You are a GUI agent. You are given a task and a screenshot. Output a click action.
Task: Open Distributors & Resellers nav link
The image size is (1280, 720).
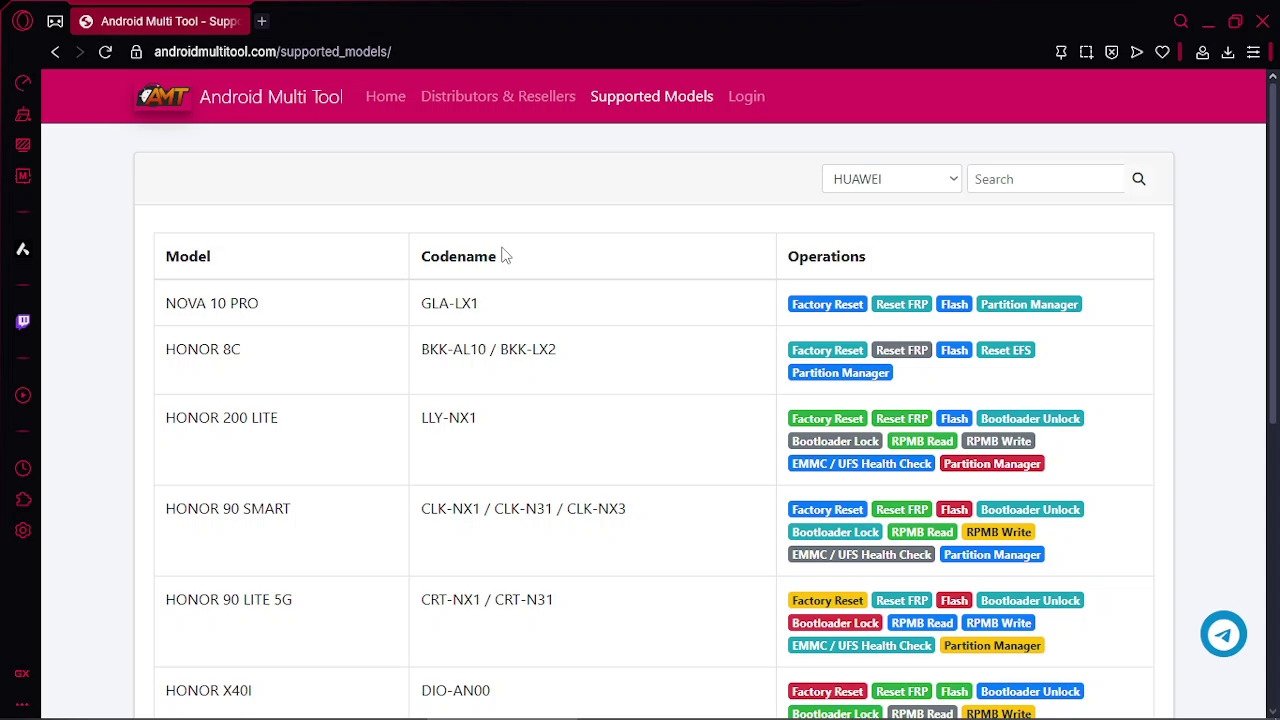coord(498,96)
